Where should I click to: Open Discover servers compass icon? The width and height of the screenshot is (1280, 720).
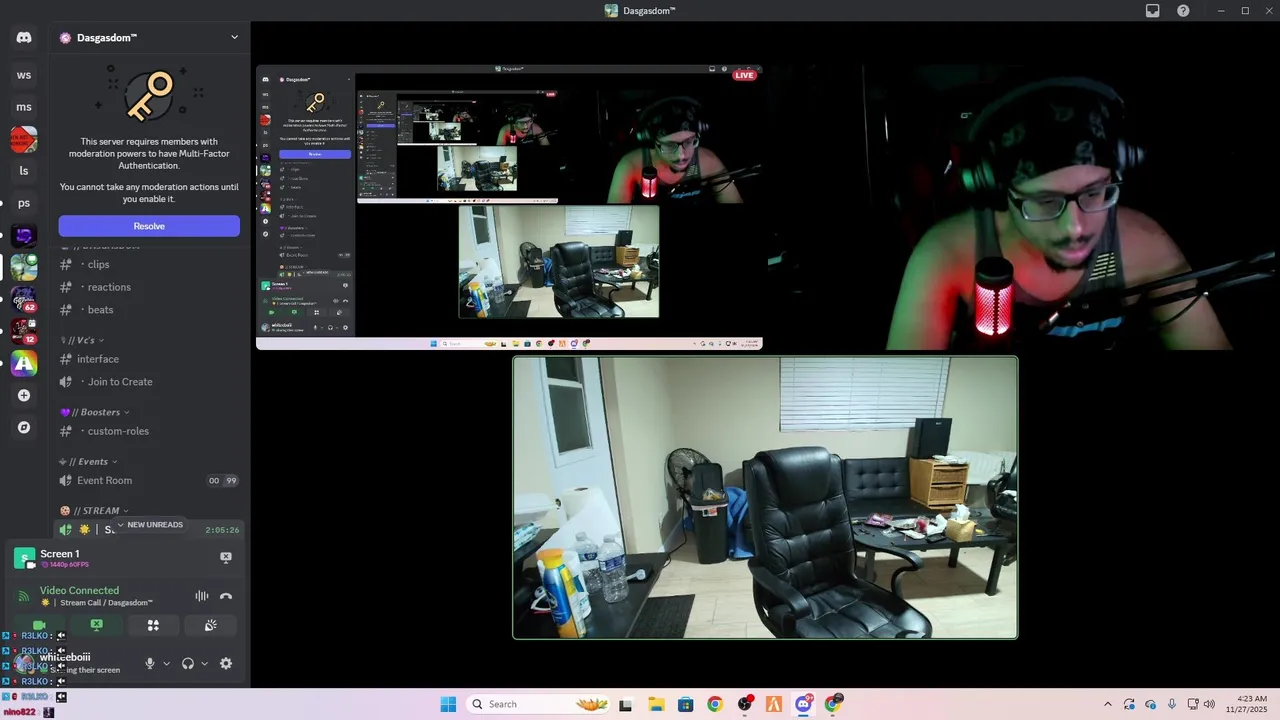(24, 427)
